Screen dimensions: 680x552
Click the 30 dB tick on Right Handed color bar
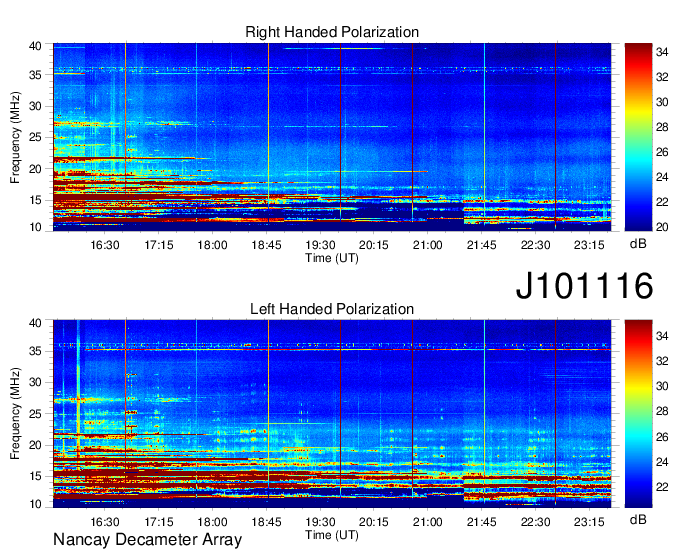click(662, 102)
